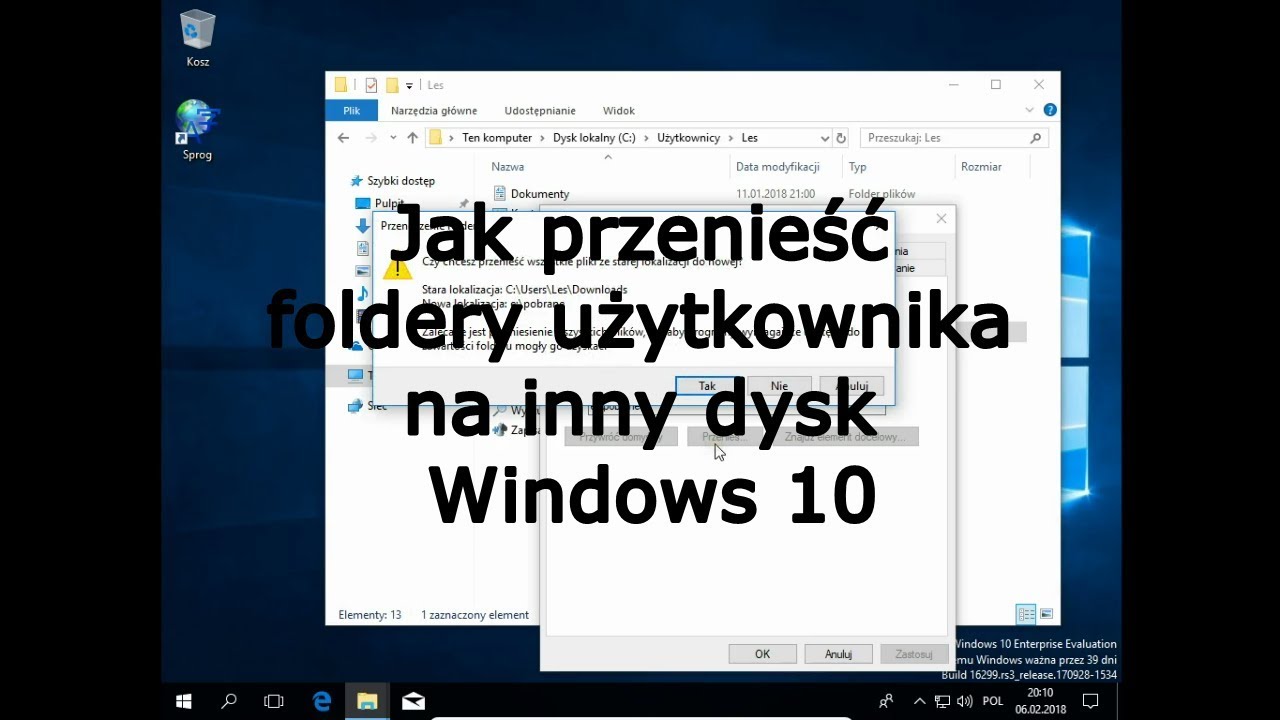Switch Explorer to details view icon
This screenshot has width=1280, height=720.
1025,614
